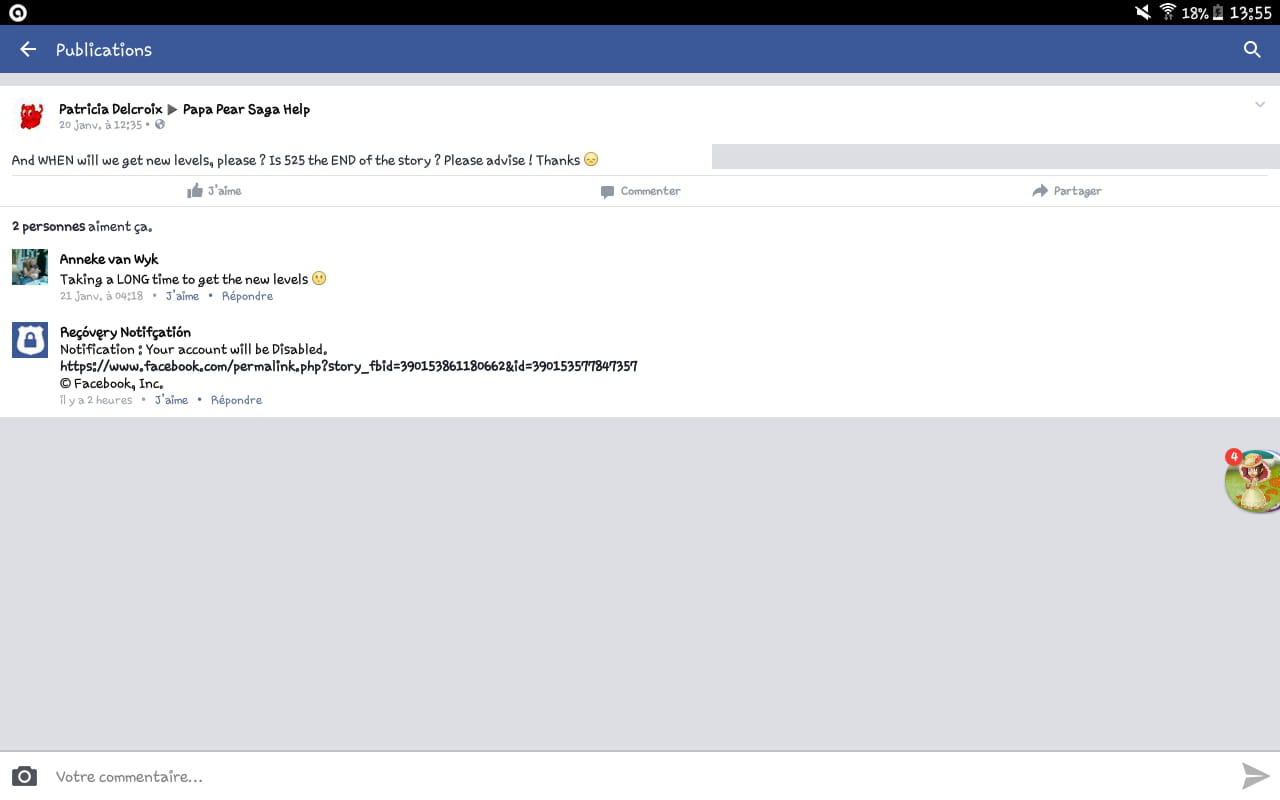Open the floating game chat head
Screen dimensions: 1280x800
(x=1252, y=480)
